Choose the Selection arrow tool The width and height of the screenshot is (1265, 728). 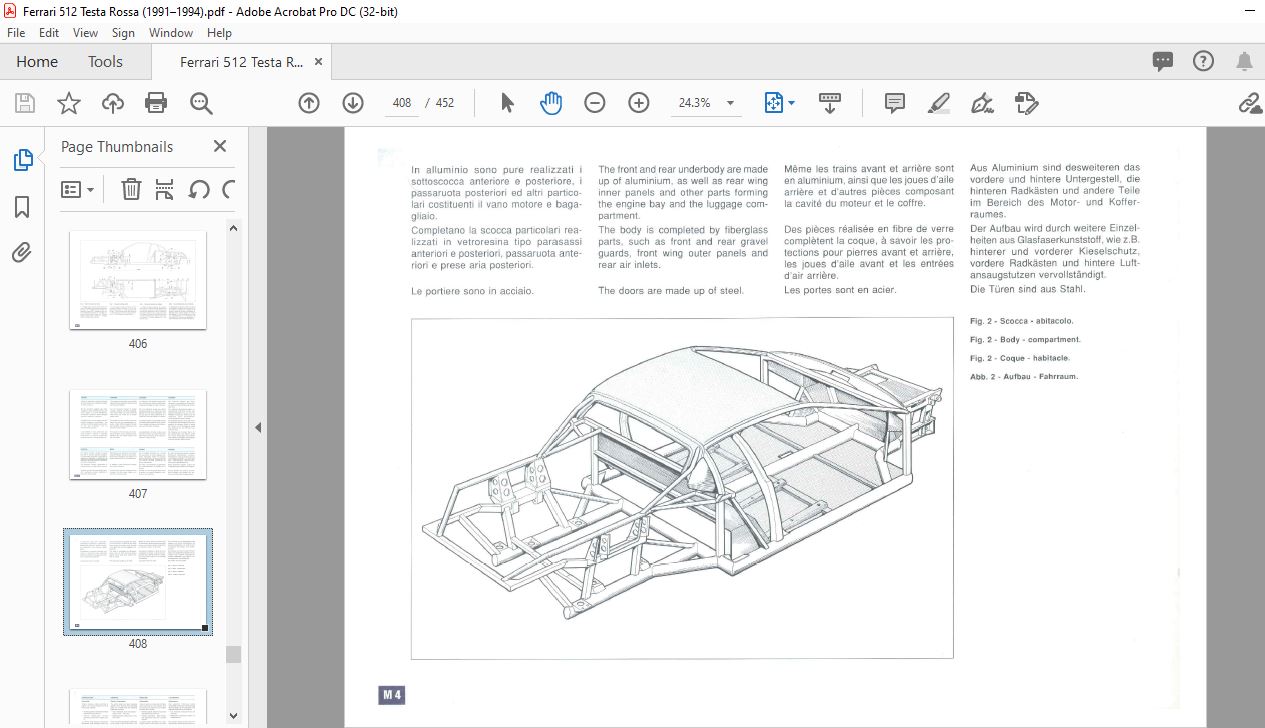coord(507,103)
